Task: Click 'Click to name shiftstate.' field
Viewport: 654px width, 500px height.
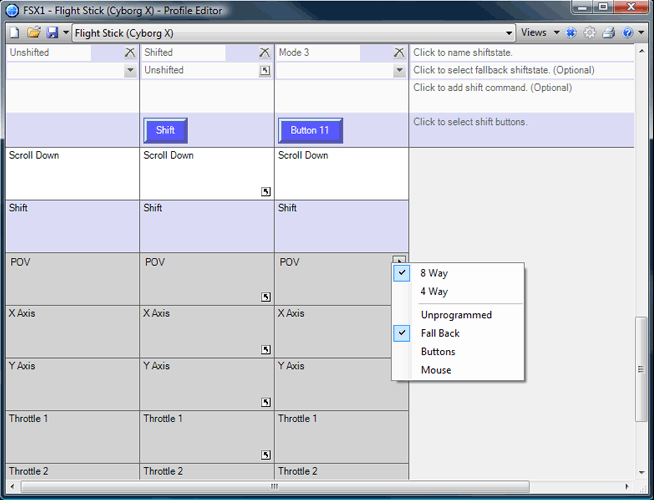Action: click(x=522, y=53)
